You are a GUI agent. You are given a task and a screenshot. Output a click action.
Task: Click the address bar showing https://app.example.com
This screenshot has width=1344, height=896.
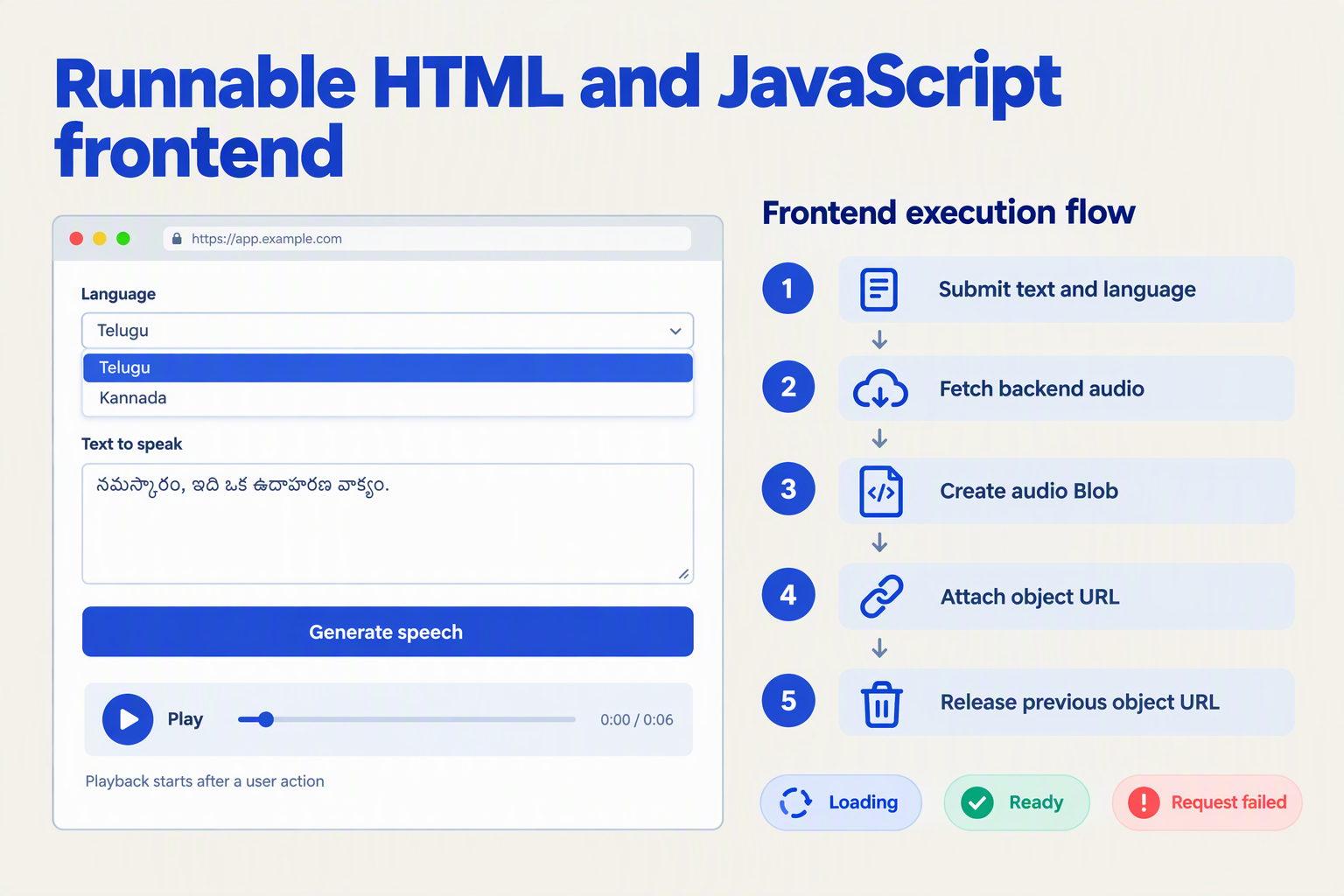(x=427, y=239)
